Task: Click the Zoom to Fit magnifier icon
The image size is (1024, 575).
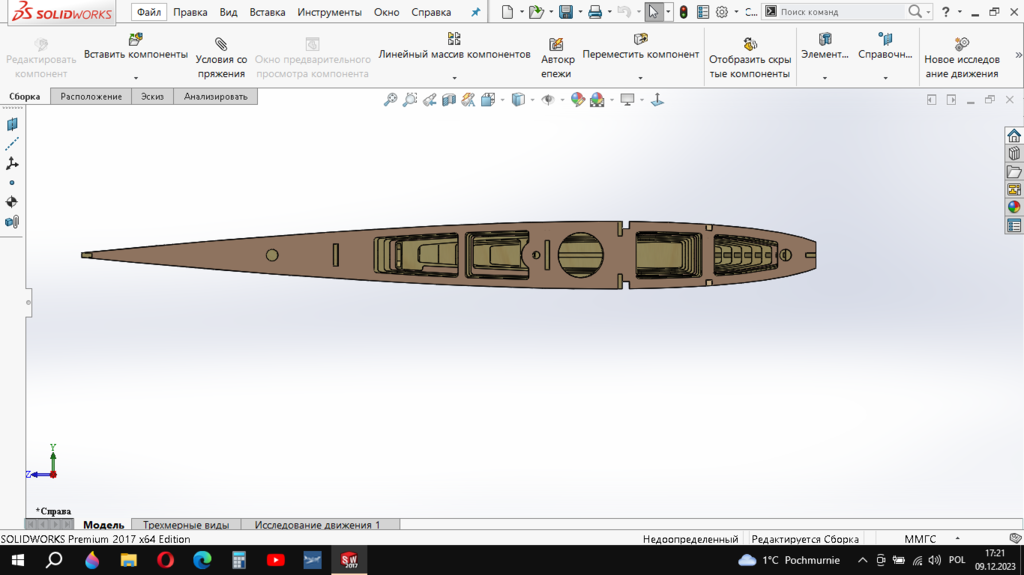Action: [x=391, y=100]
